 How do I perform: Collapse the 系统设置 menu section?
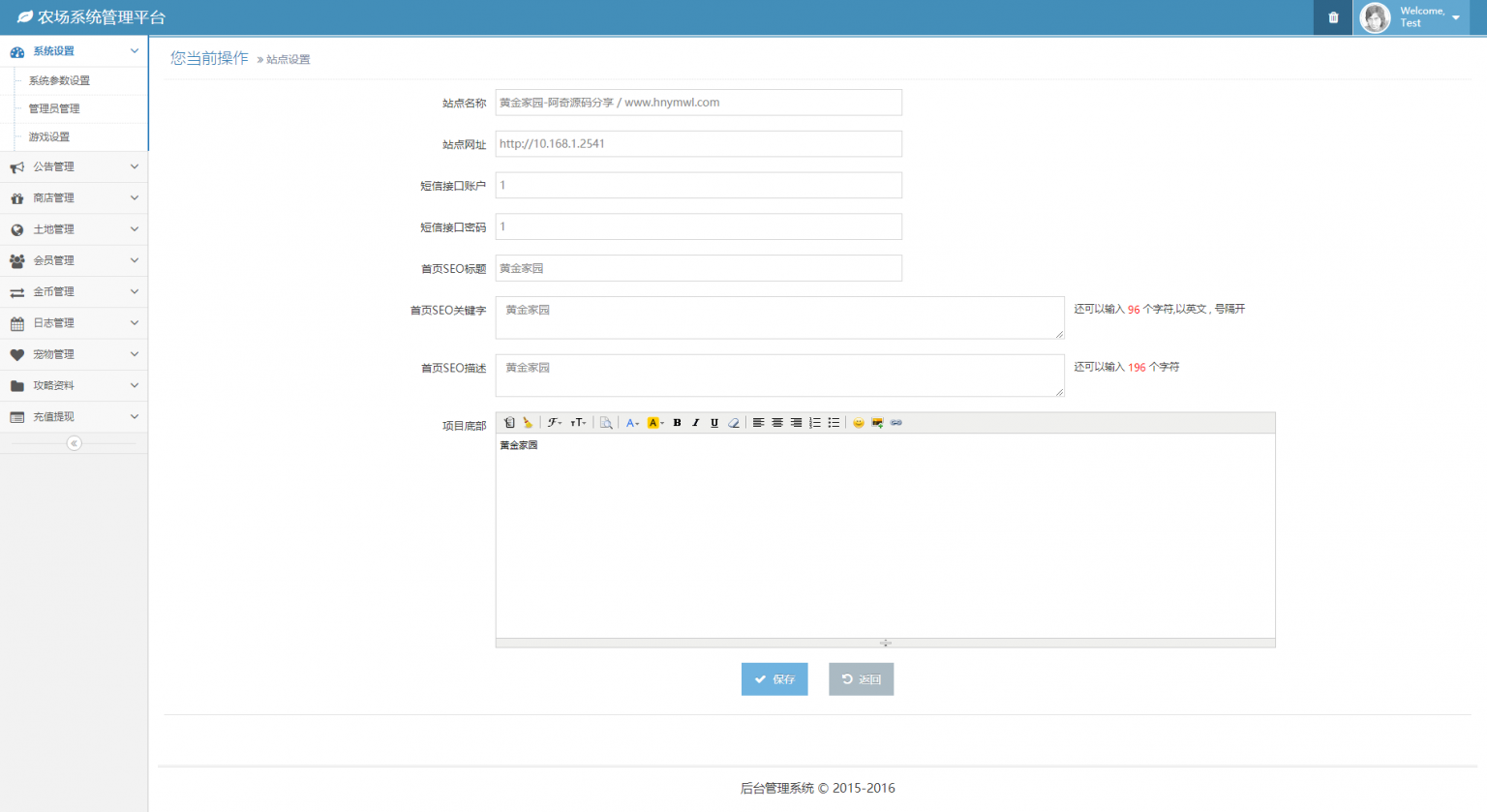point(74,51)
